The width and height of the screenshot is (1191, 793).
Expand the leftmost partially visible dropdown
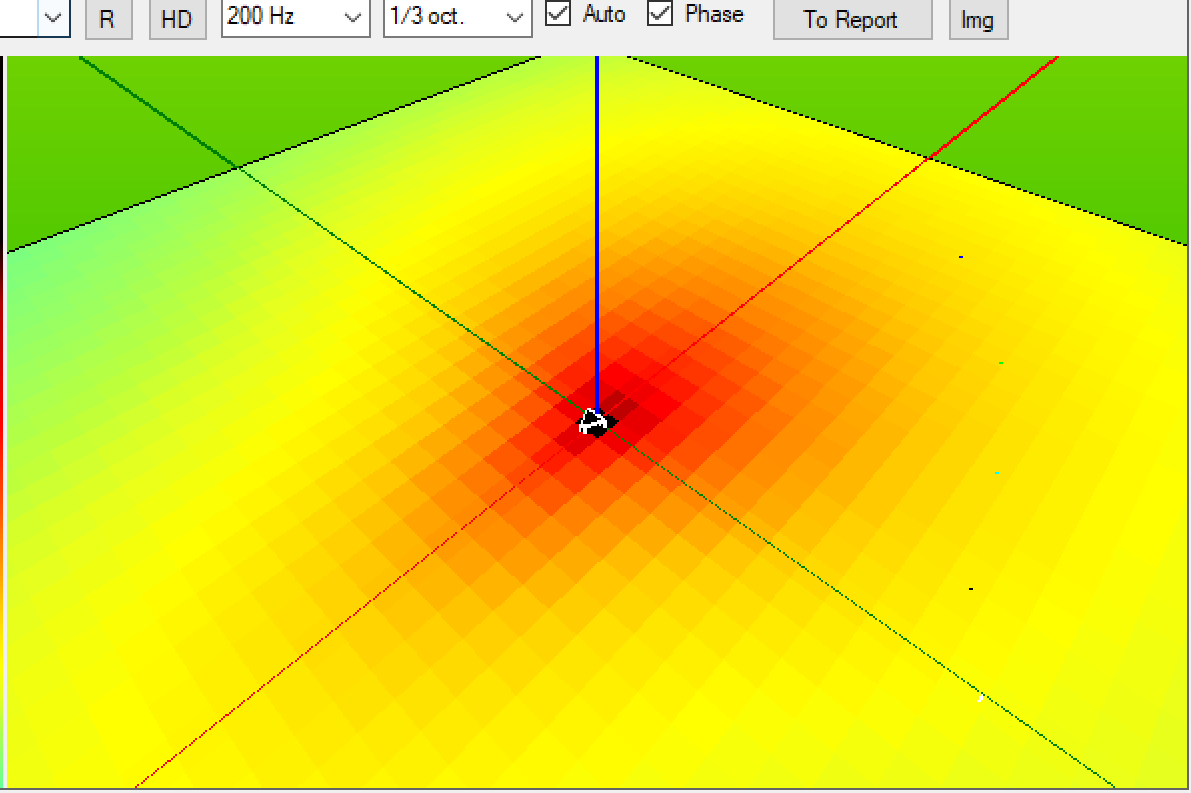click(x=54, y=17)
